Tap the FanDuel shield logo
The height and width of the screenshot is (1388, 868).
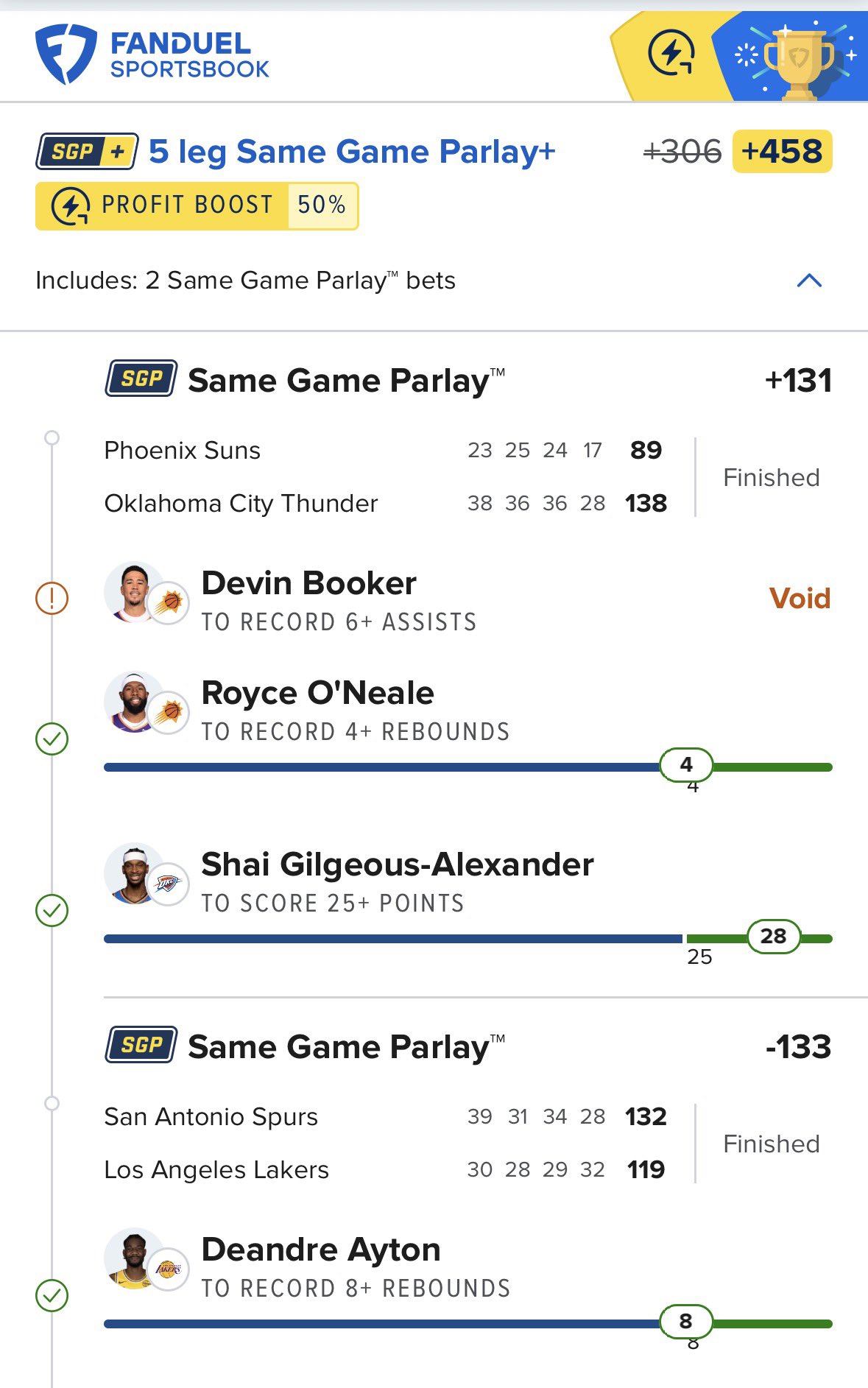coord(66,54)
